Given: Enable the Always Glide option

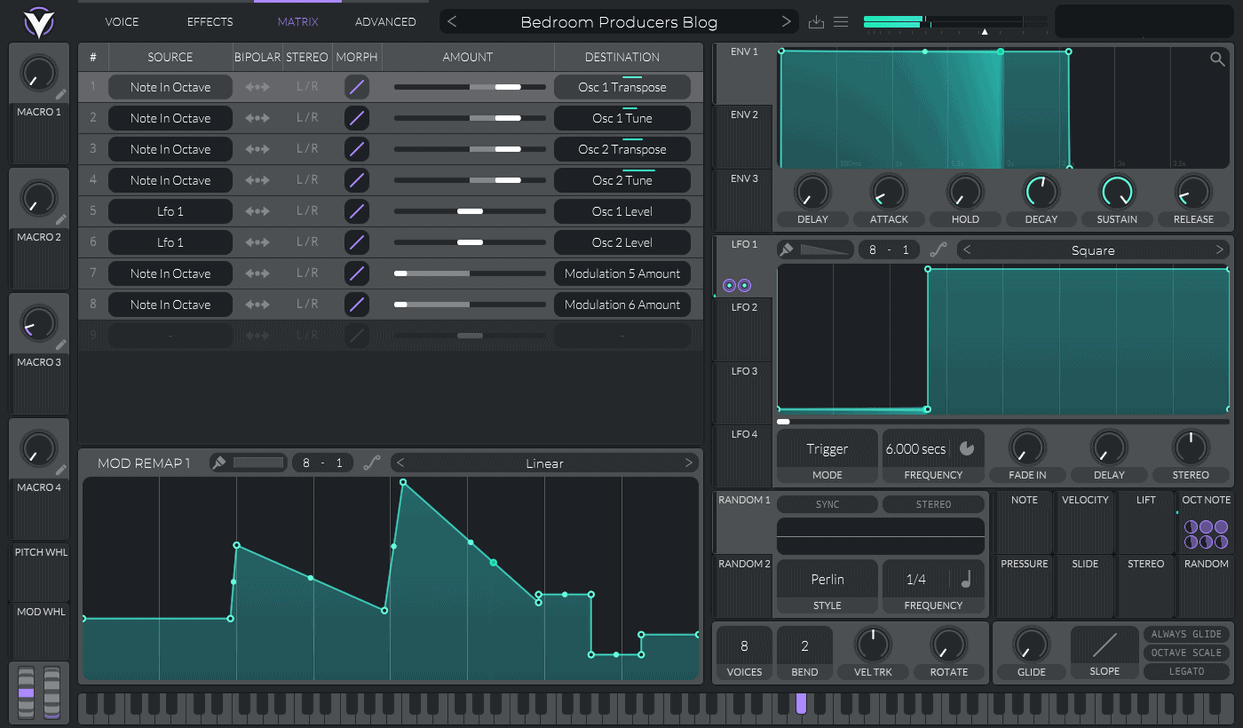Looking at the screenshot, I should coord(1186,634).
